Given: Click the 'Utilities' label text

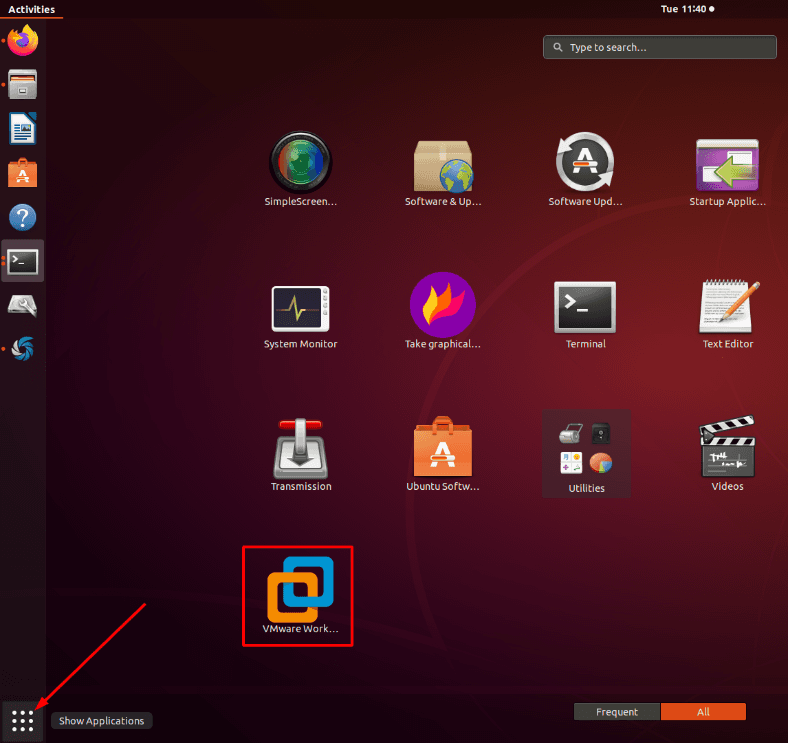Looking at the screenshot, I should (586, 488).
